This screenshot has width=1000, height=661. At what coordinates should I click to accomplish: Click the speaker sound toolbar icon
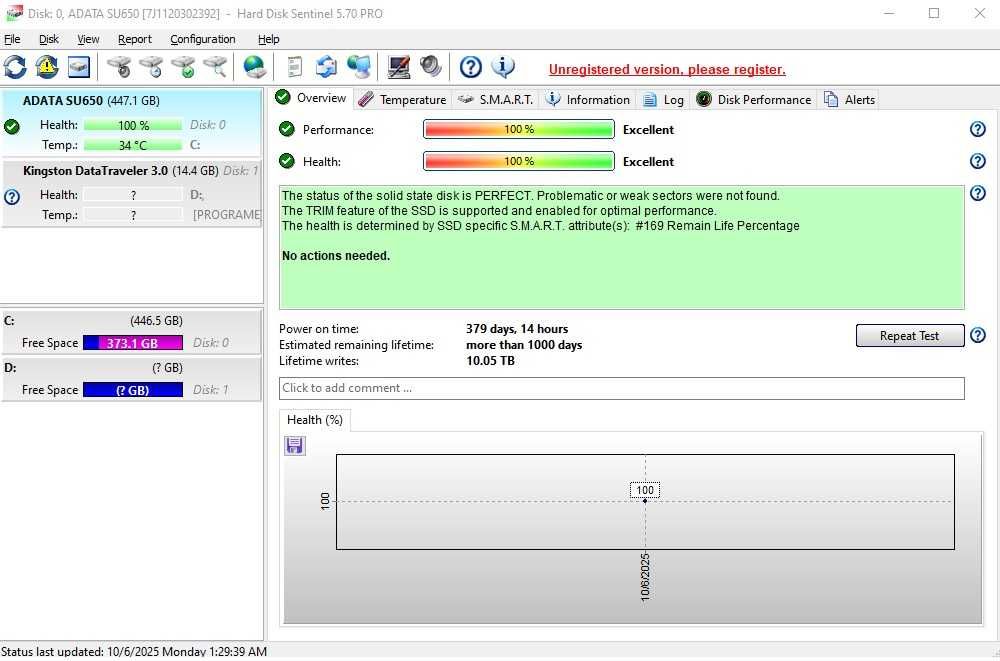coord(430,67)
